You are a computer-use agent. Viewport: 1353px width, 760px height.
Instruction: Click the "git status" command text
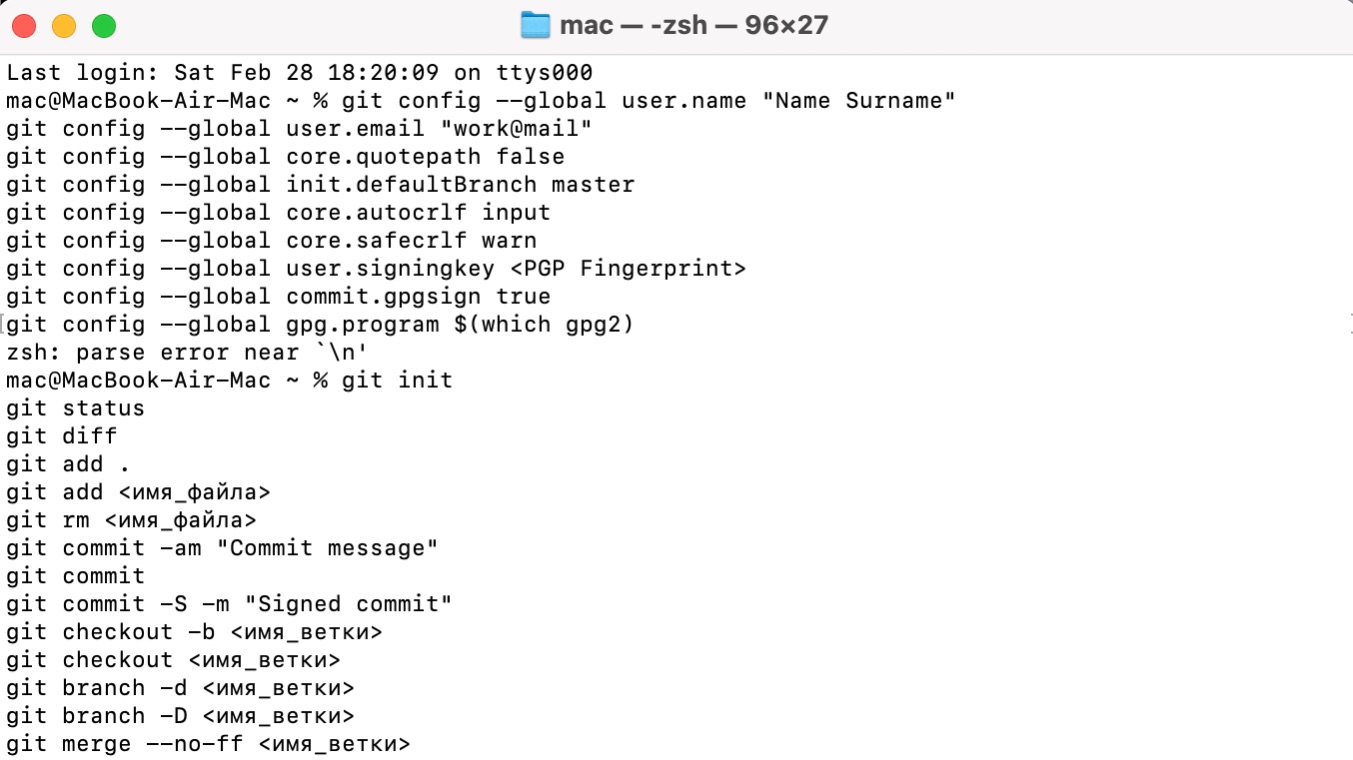(75, 409)
